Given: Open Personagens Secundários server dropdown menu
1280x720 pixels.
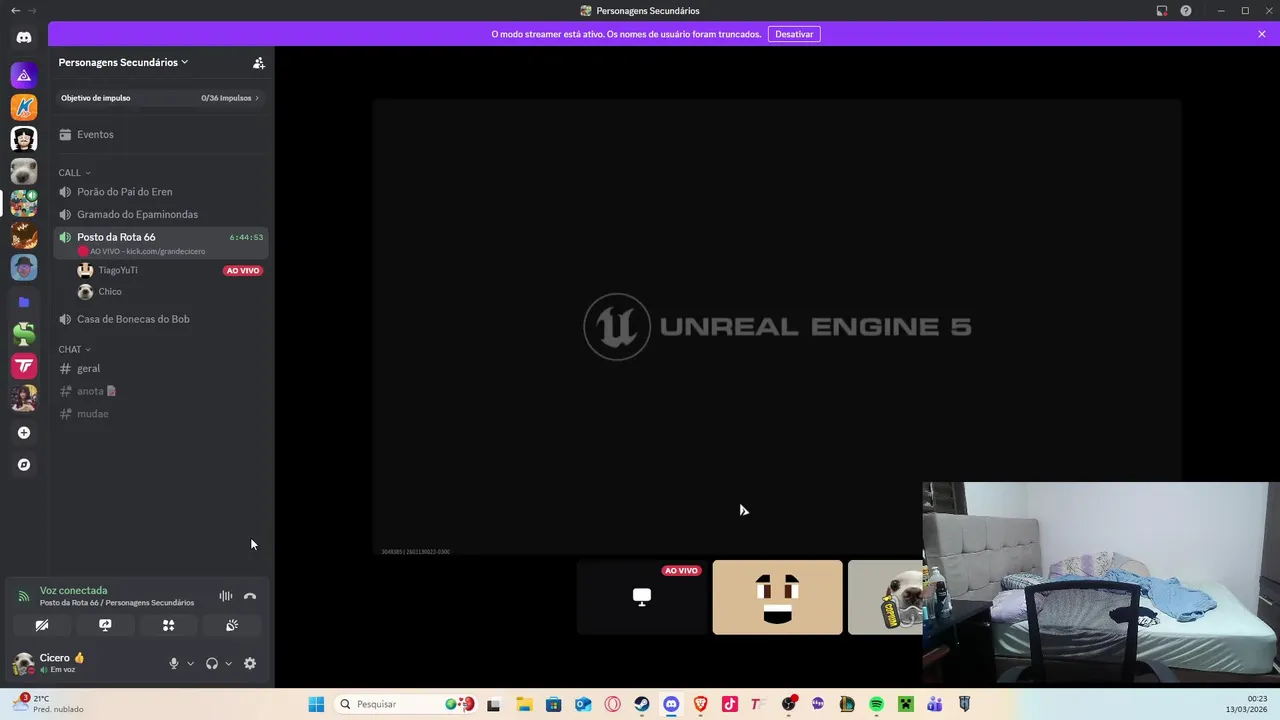Looking at the screenshot, I should pos(123,62).
